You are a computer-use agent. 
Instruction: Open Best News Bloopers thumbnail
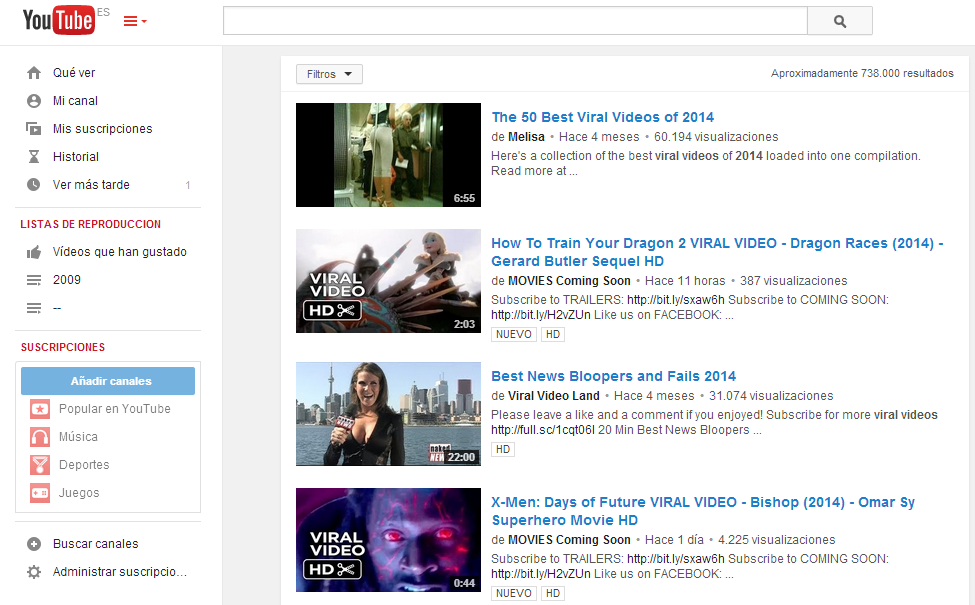[x=388, y=414]
